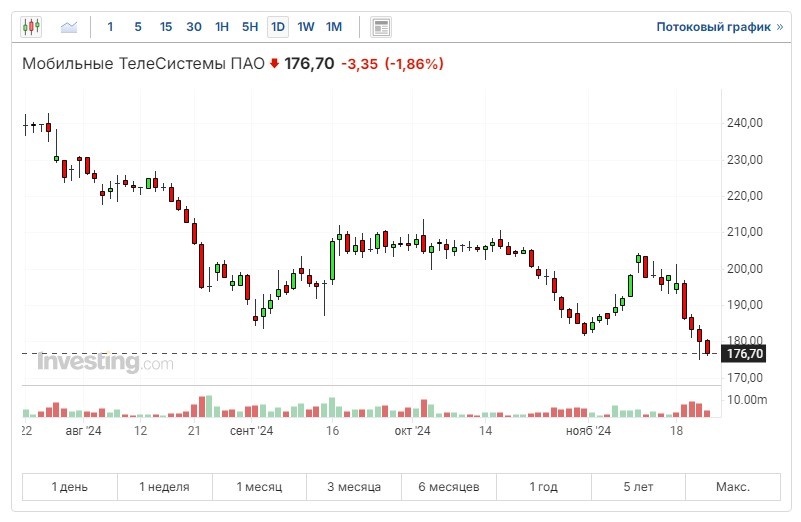Show the 1 месяц range
801x522 pixels.
click(x=259, y=487)
